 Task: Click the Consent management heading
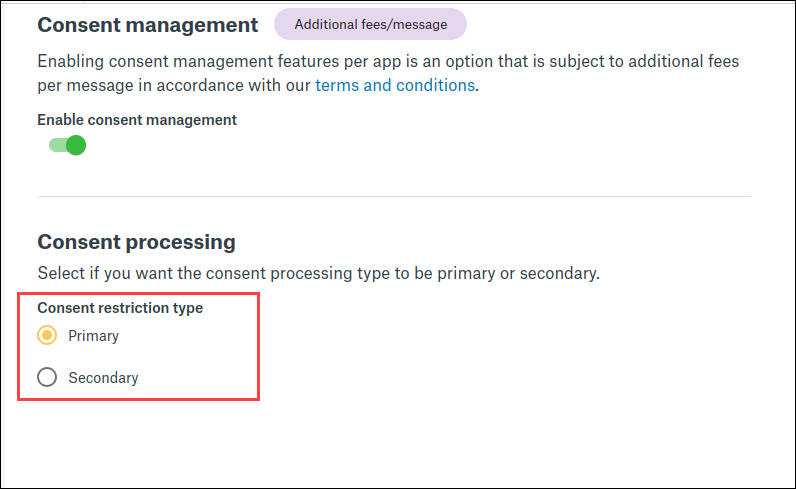click(x=147, y=24)
